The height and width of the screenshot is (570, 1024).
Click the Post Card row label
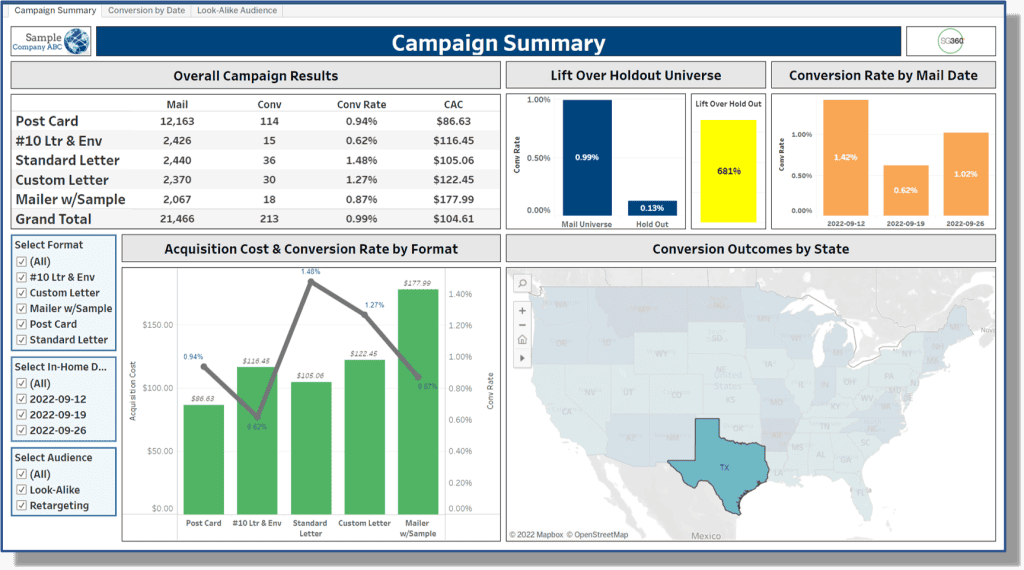coord(47,121)
